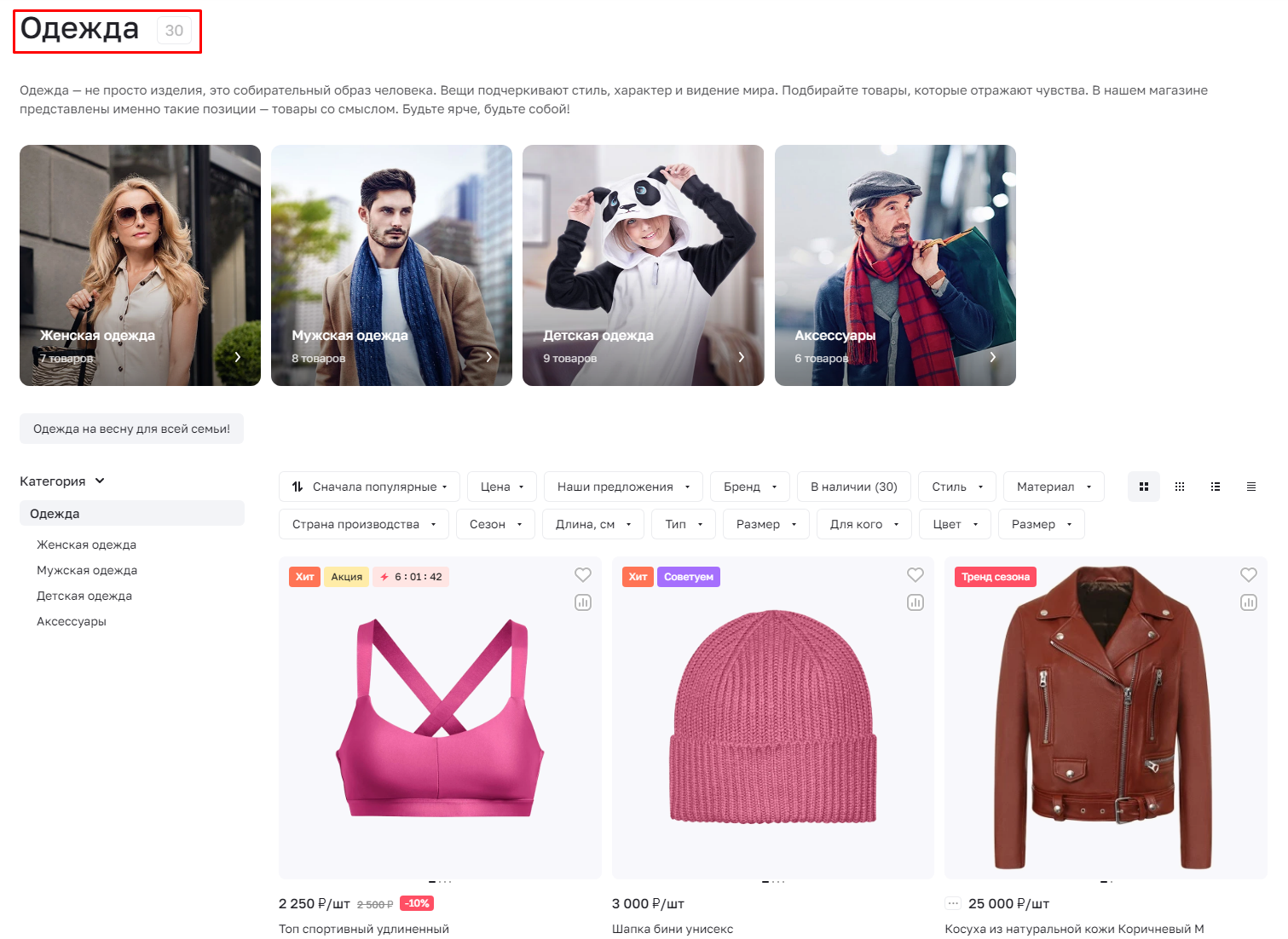Screen dimensions: 1288x939
Task: Click Одежда на весну для всей семьи button
Action: (x=131, y=429)
